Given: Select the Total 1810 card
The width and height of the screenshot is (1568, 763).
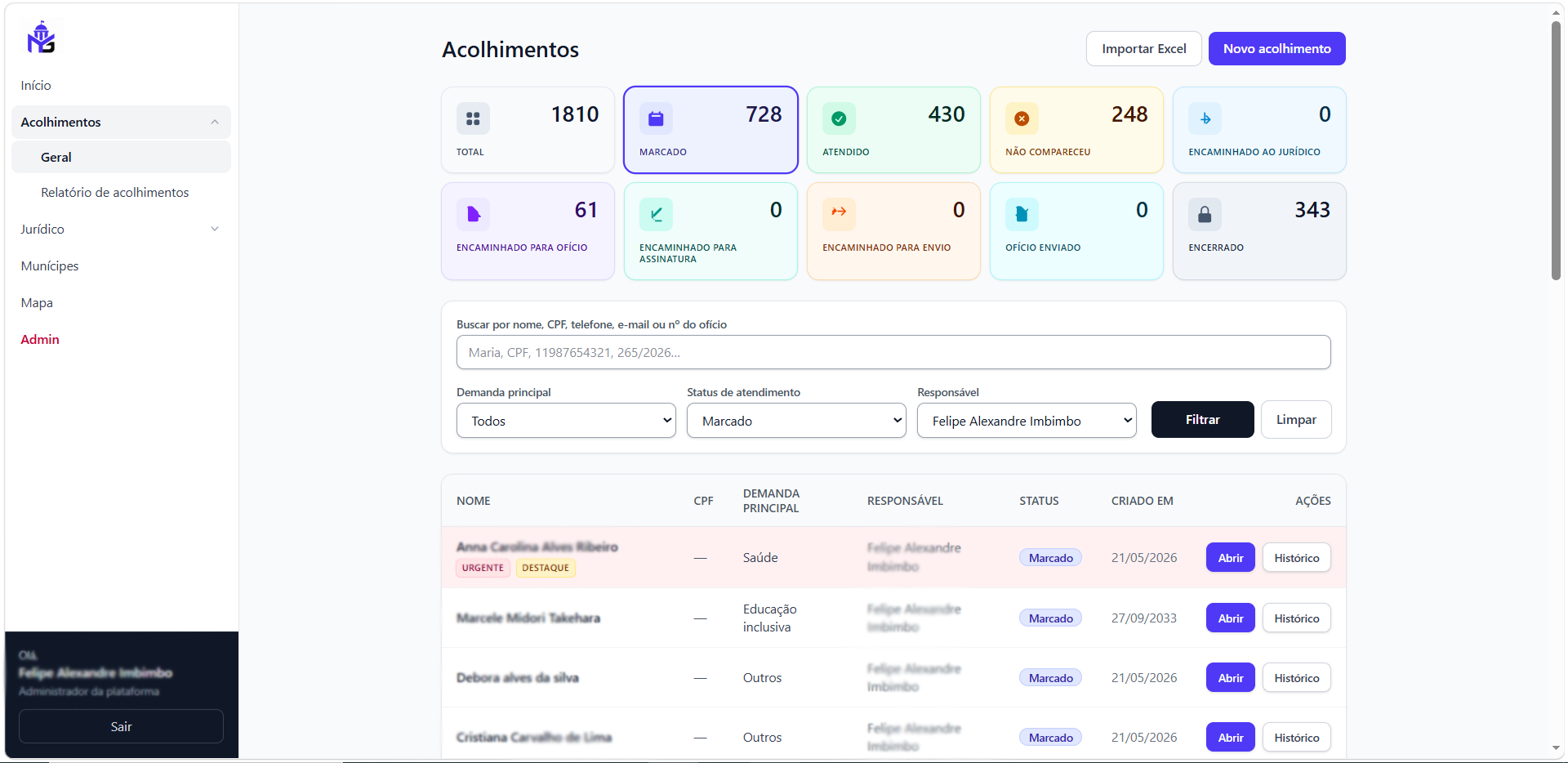Looking at the screenshot, I should tap(528, 130).
